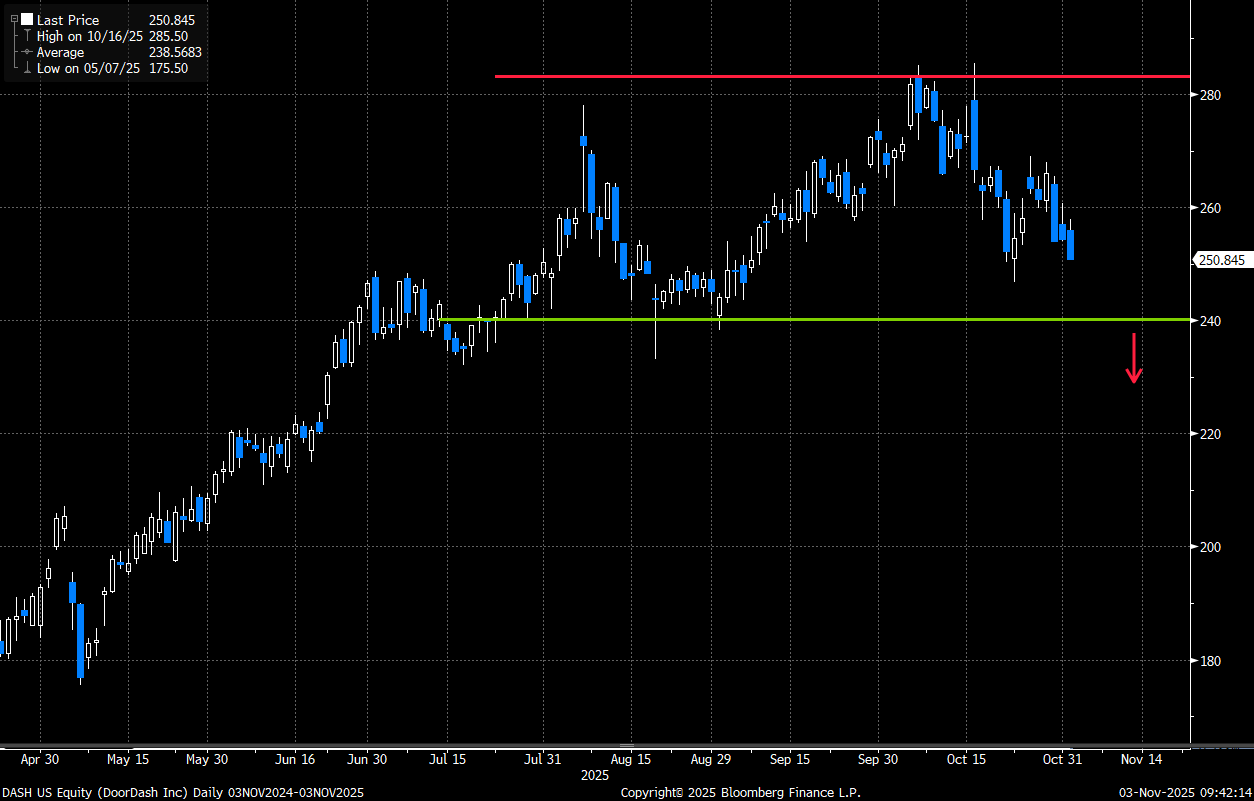
Task: Click the "Jun 30" date axis label
Action: click(366, 759)
